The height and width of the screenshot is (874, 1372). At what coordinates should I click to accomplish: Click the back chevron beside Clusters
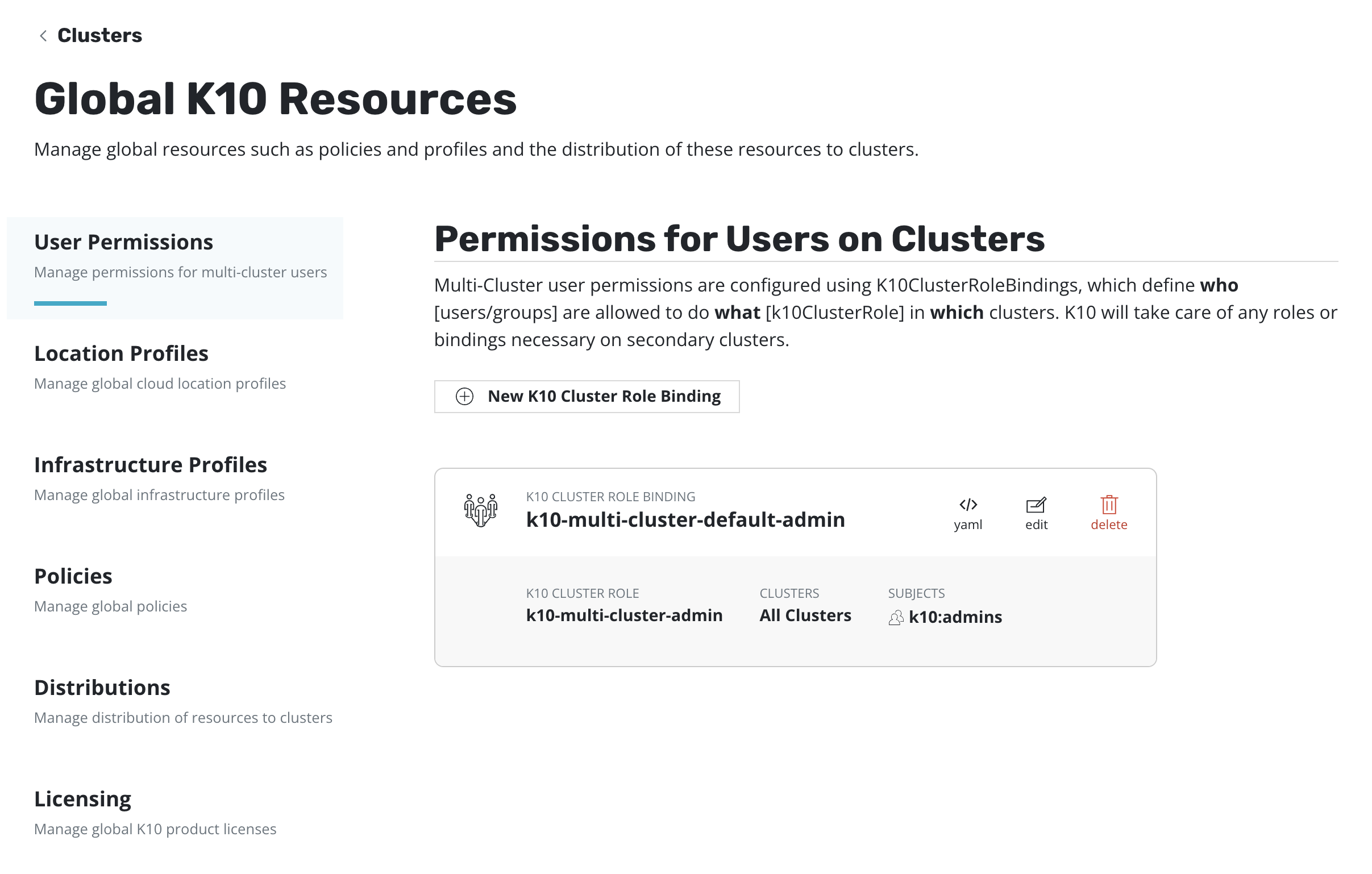click(x=43, y=36)
